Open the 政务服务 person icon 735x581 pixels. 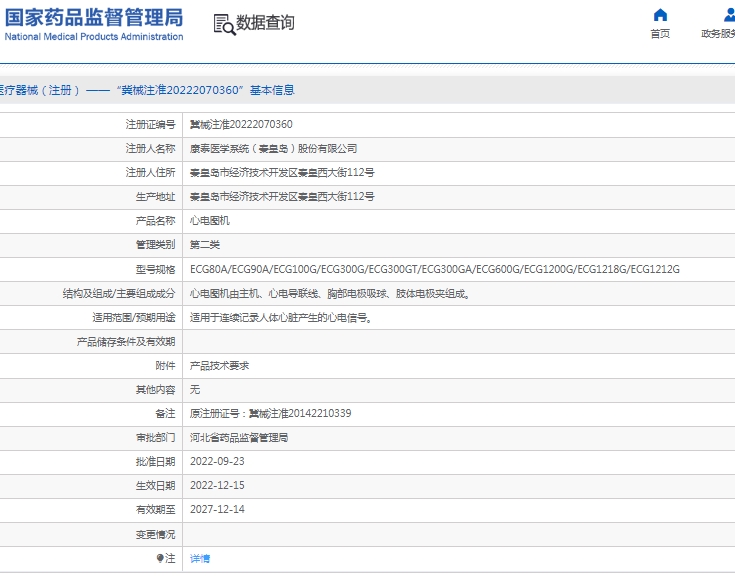[729, 15]
